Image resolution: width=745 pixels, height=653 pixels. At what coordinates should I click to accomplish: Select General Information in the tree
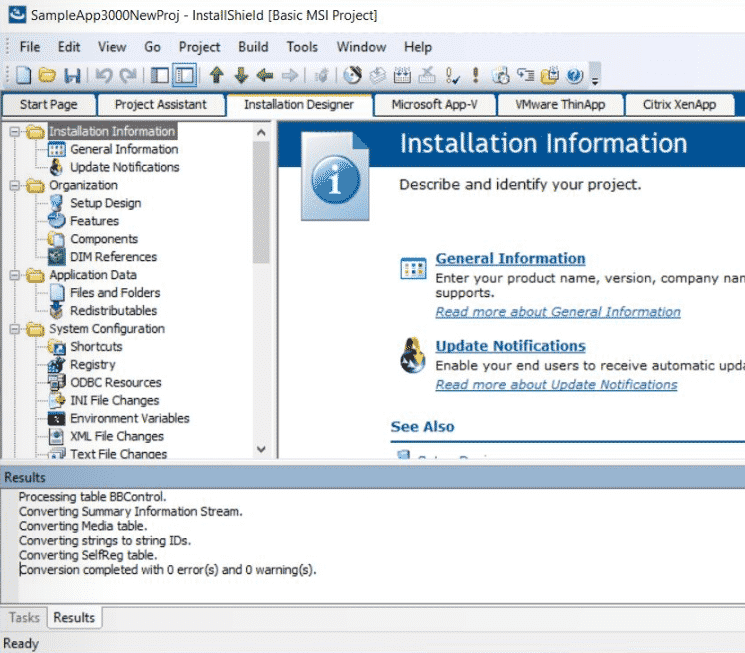[124, 149]
